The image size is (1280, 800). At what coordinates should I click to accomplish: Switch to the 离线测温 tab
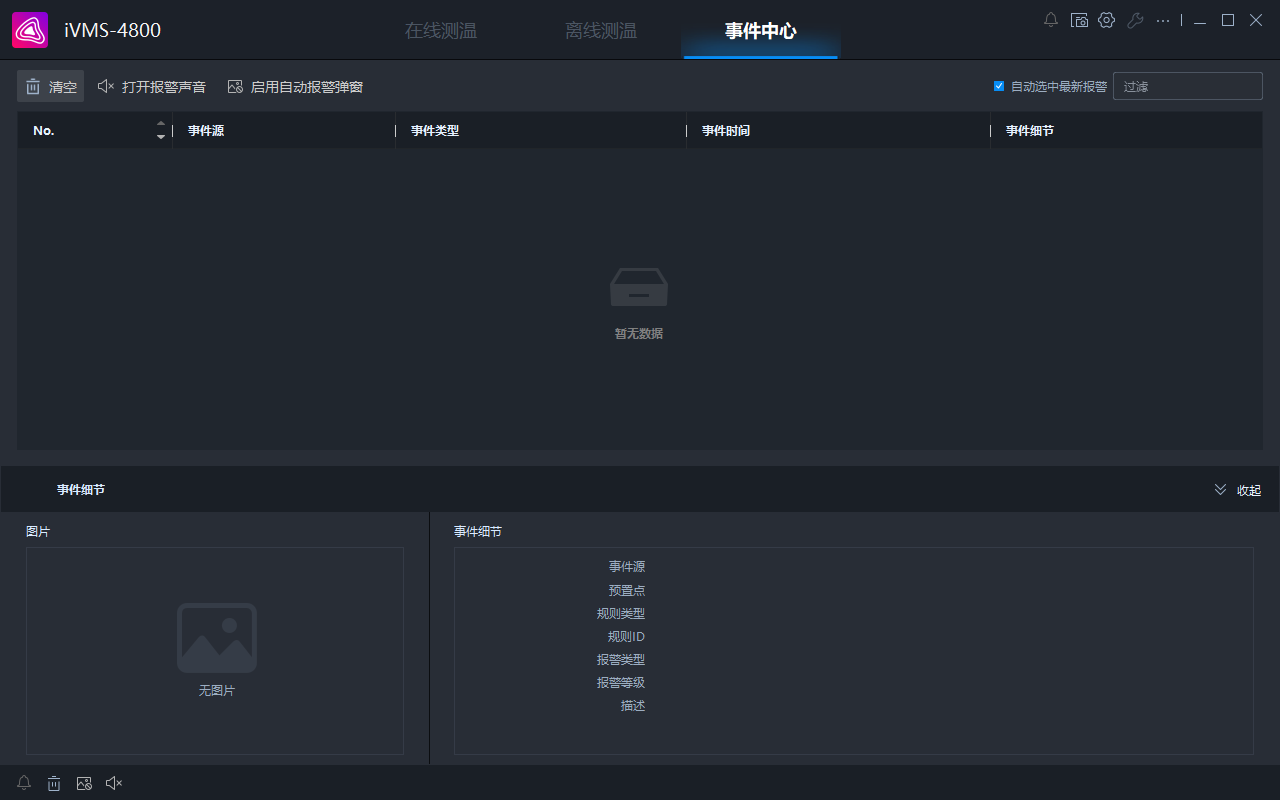pos(601,31)
